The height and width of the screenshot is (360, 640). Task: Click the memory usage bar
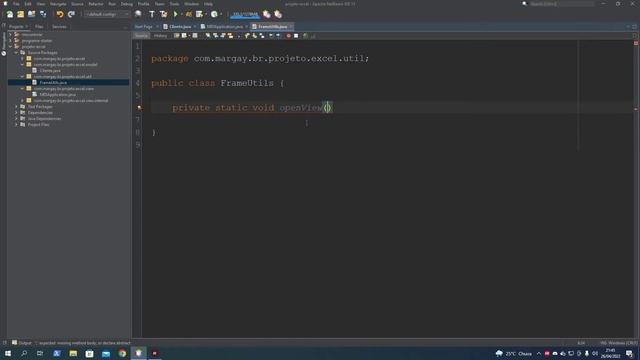coord(245,14)
